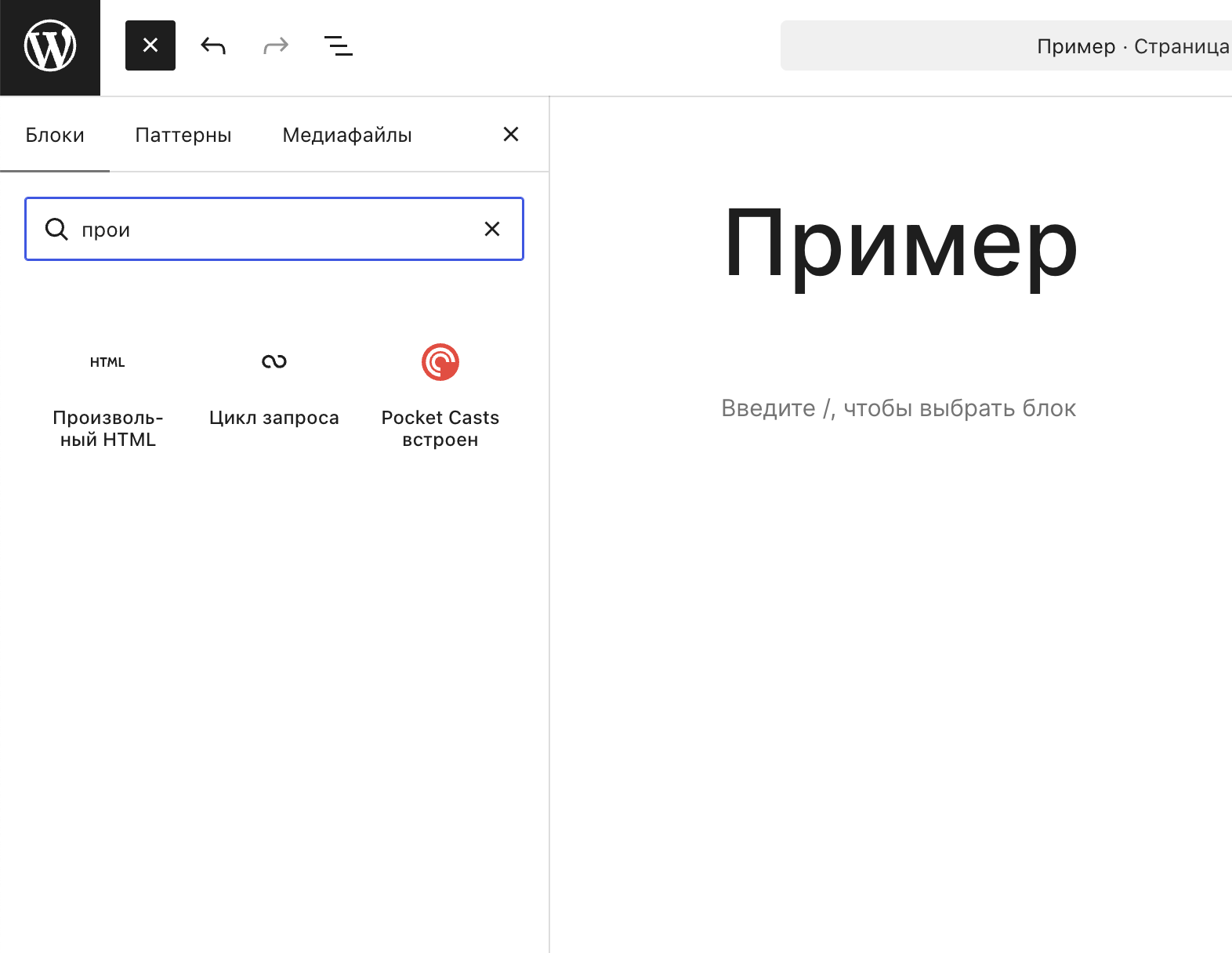Close the inserter panel using the X beside Медиафайлы
Image resolution: width=1232 pixels, height=953 pixels.
511,134
